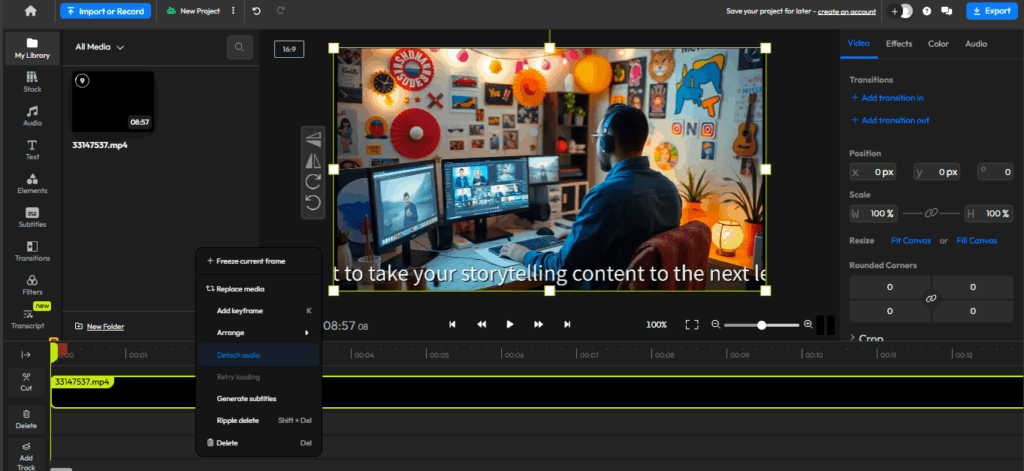Open the Stock media sidebar panel
1024x471 pixels.
click(32, 80)
